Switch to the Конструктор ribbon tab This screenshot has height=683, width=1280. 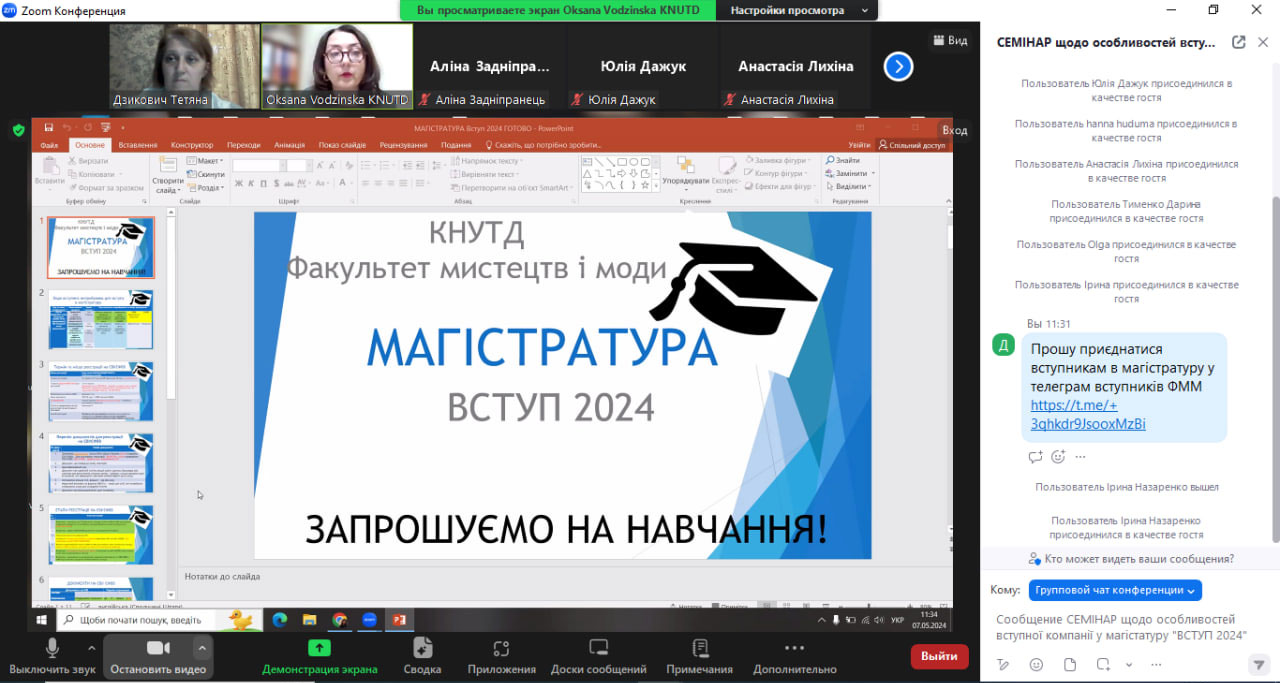point(192,145)
